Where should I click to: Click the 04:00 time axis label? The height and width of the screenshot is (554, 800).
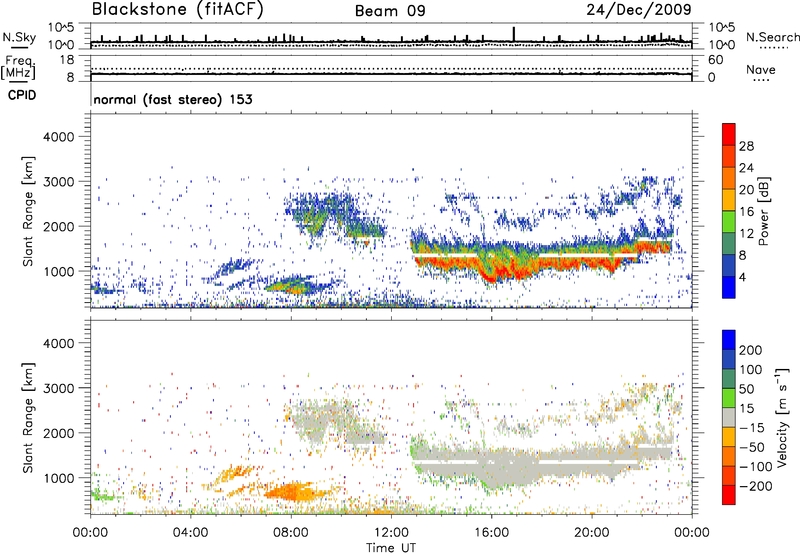pyautogui.click(x=191, y=533)
